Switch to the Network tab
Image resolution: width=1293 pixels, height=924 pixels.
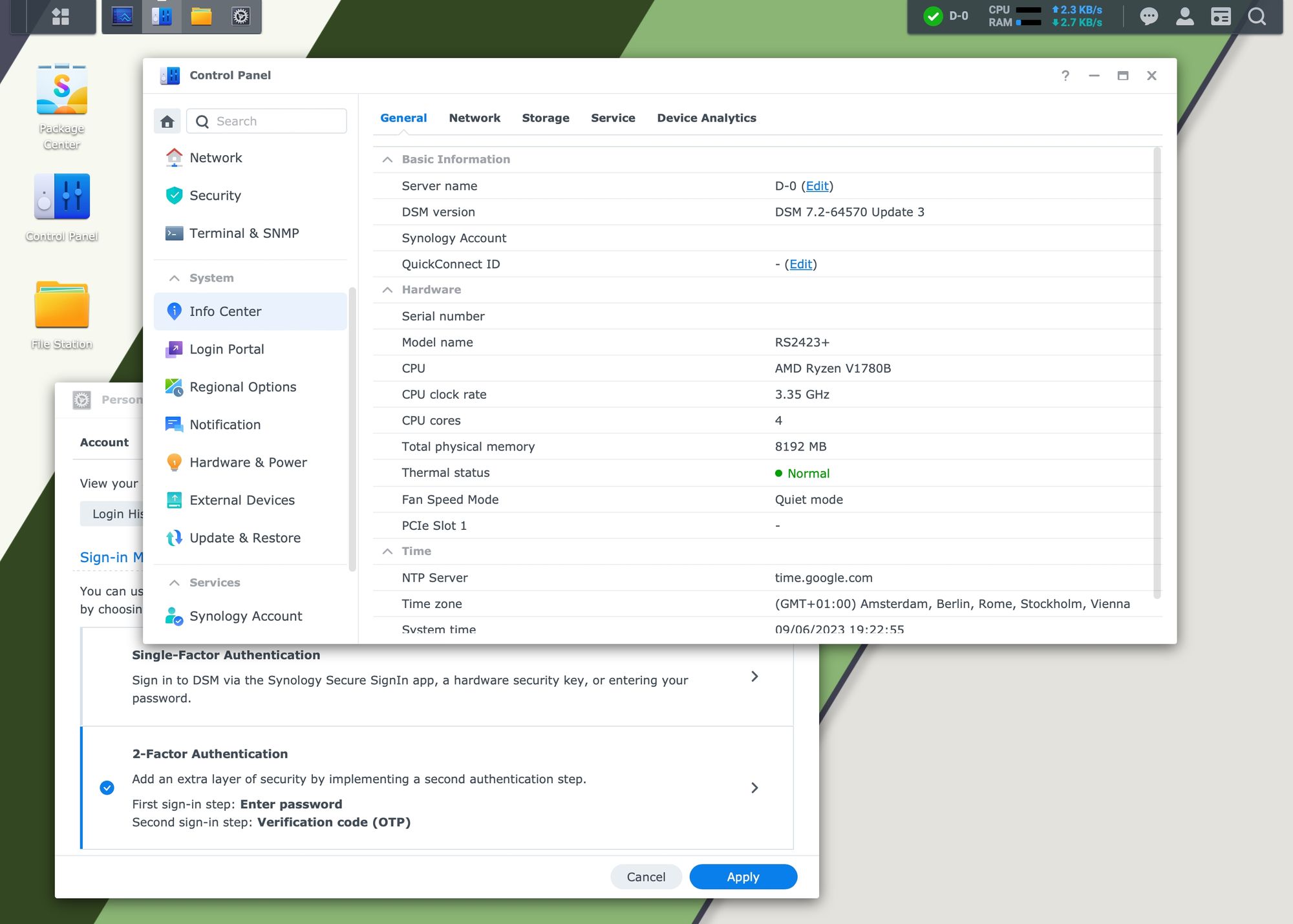pos(475,118)
